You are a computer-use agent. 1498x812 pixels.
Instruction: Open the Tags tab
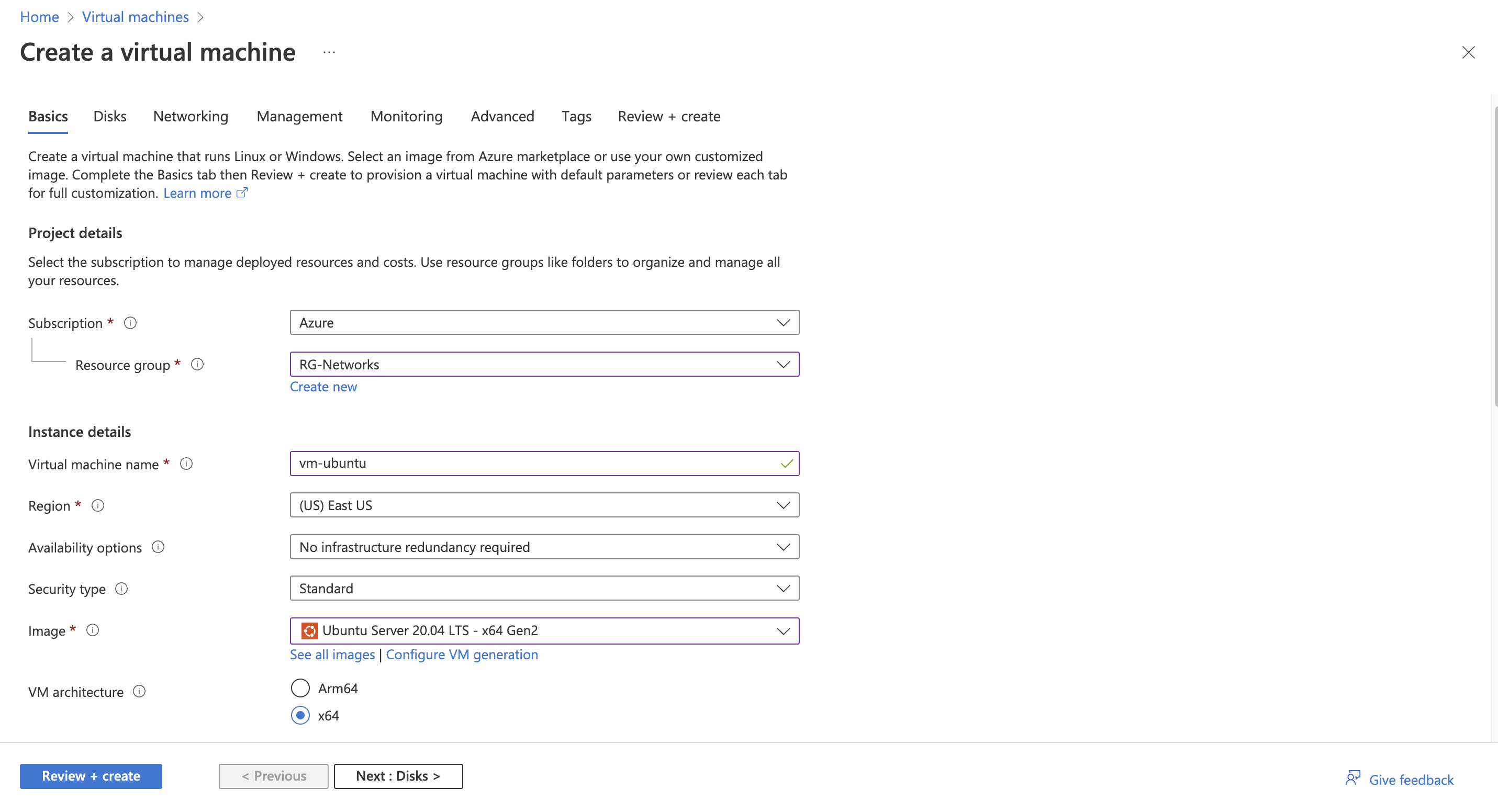pyautogui.click(x=576, y=116)
